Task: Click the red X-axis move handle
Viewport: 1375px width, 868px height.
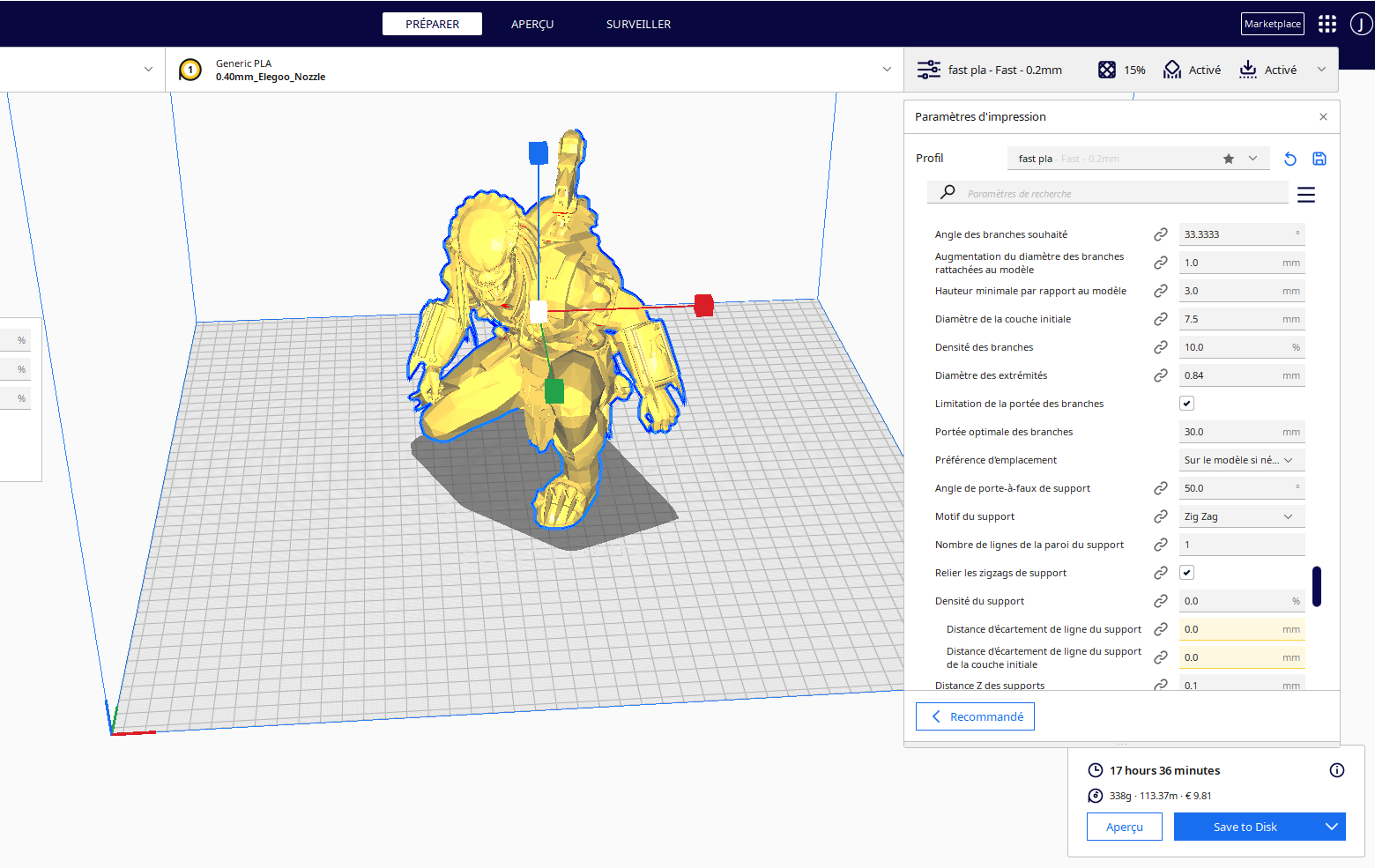Action: tap(703, 306)
